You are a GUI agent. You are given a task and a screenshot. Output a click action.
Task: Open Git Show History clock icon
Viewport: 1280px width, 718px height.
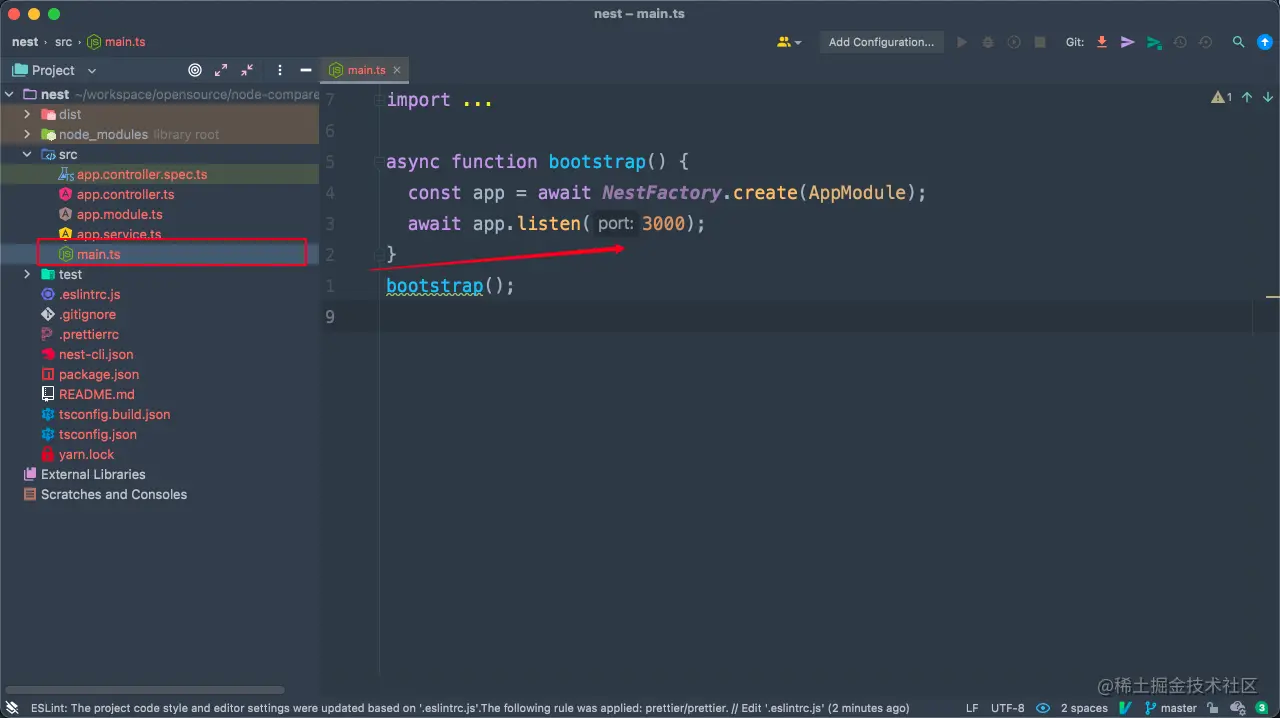[1180, 42]
